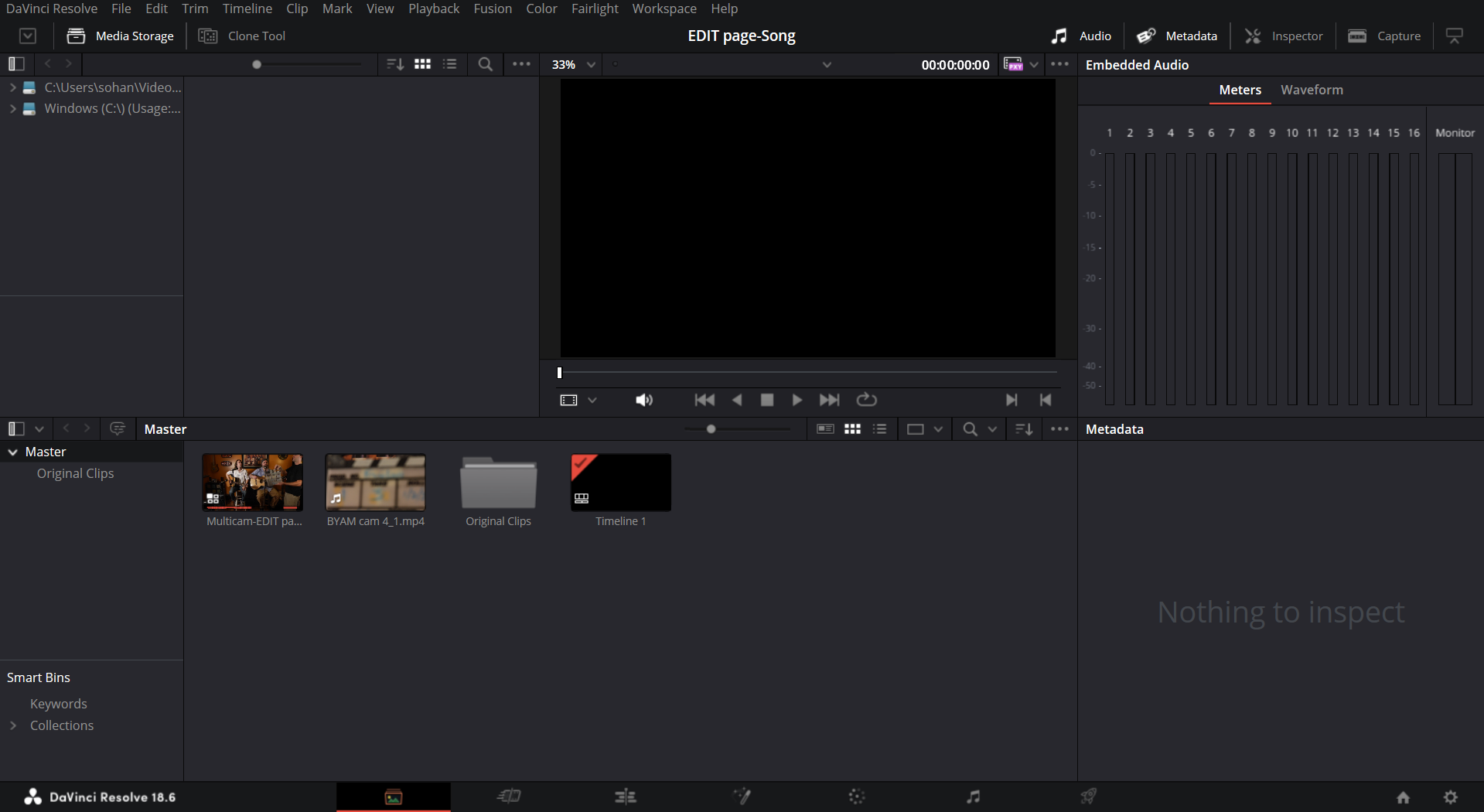Switch media pool to thumbnail grid view

(x=852, y=428)
